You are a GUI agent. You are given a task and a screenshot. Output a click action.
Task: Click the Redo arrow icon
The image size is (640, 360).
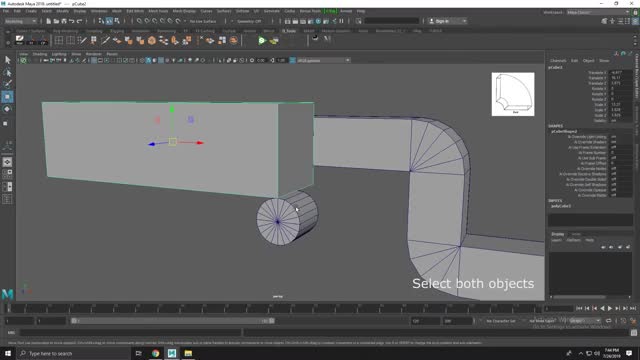(x=79, y=21)
